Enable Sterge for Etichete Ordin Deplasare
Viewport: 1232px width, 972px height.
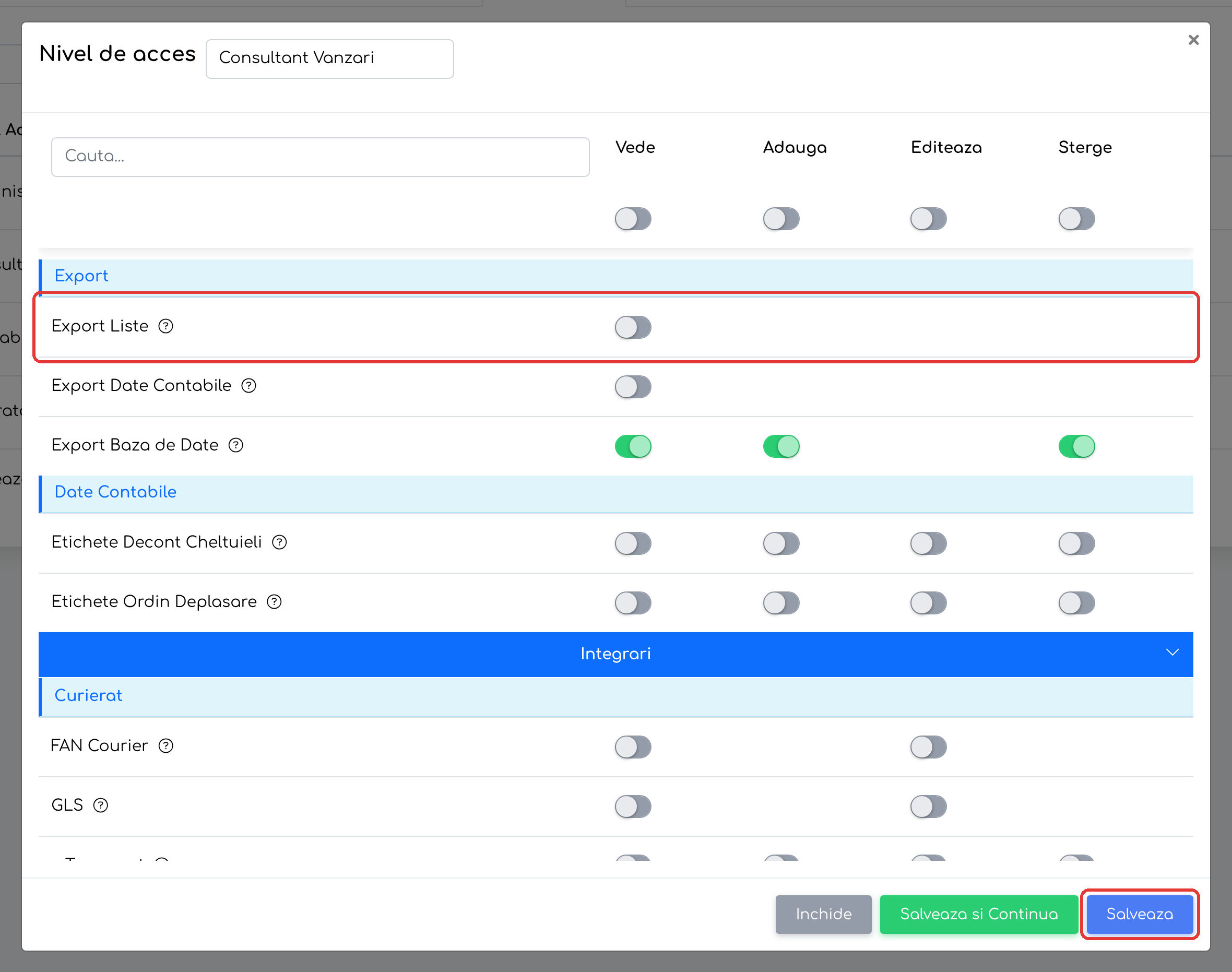click(1076, 602)
